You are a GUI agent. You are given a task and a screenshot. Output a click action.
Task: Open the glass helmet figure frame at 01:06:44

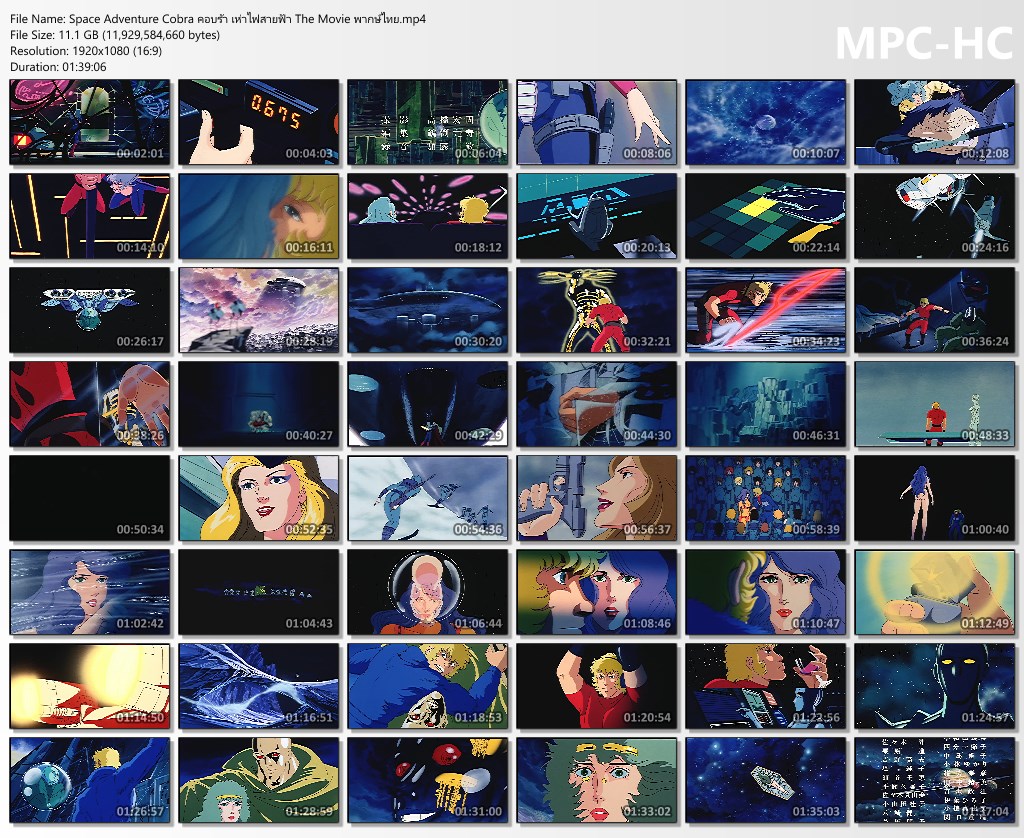point(428,592)
